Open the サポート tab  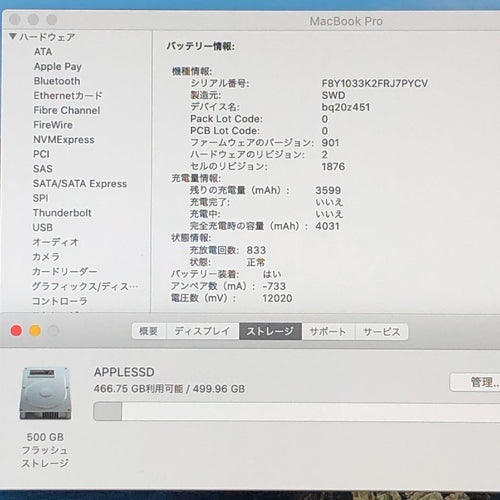pos(328,332)
